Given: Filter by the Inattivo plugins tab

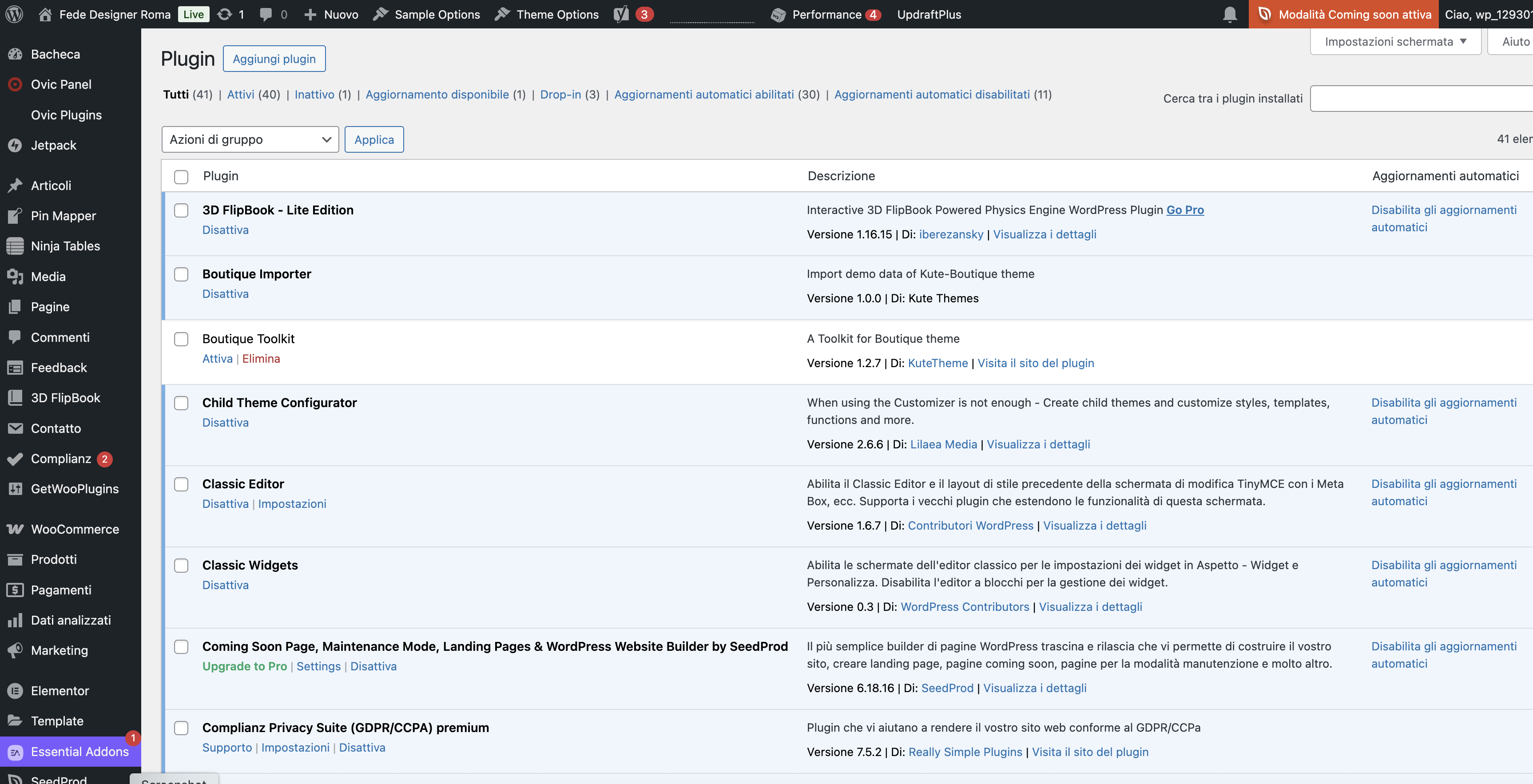Looking at the screenshot, I should 314,95.
